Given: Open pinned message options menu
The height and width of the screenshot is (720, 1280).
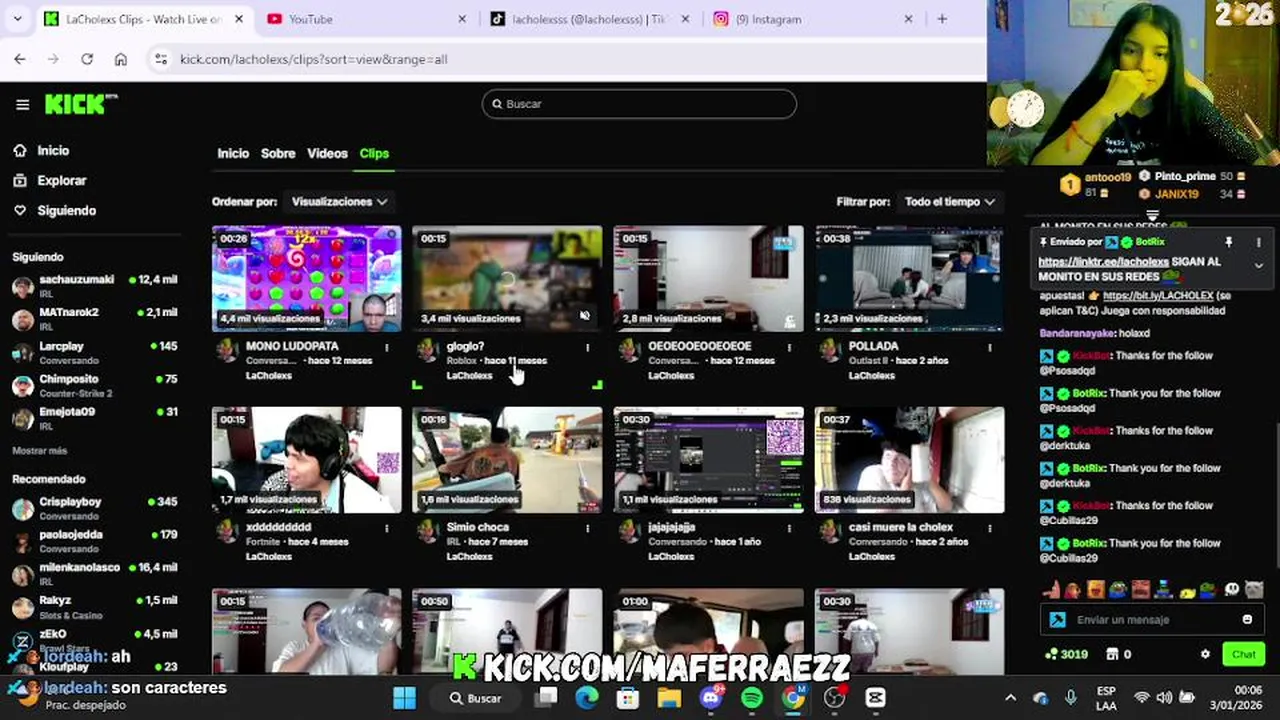Looking at the screenshot, I should (1258, 242).
